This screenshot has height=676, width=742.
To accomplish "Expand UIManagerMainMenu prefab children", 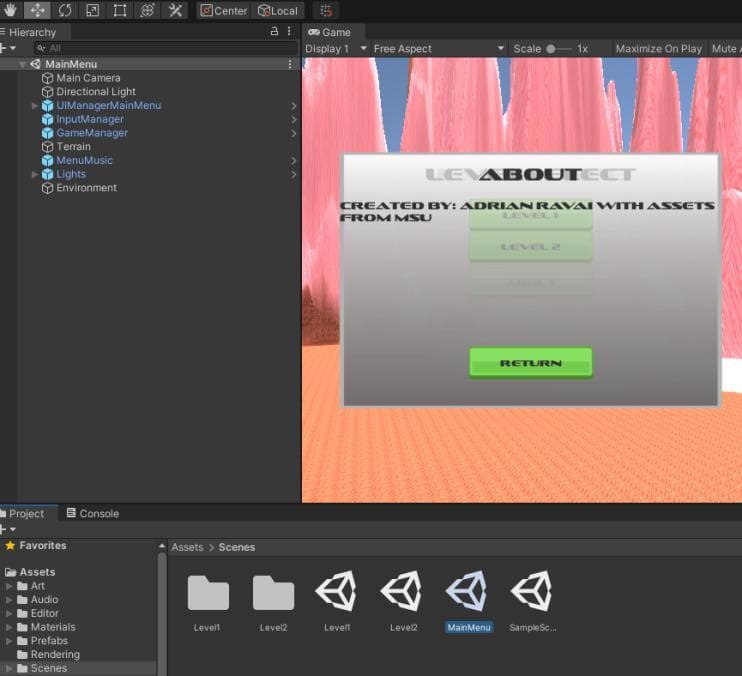I will [x=34, y=105].
